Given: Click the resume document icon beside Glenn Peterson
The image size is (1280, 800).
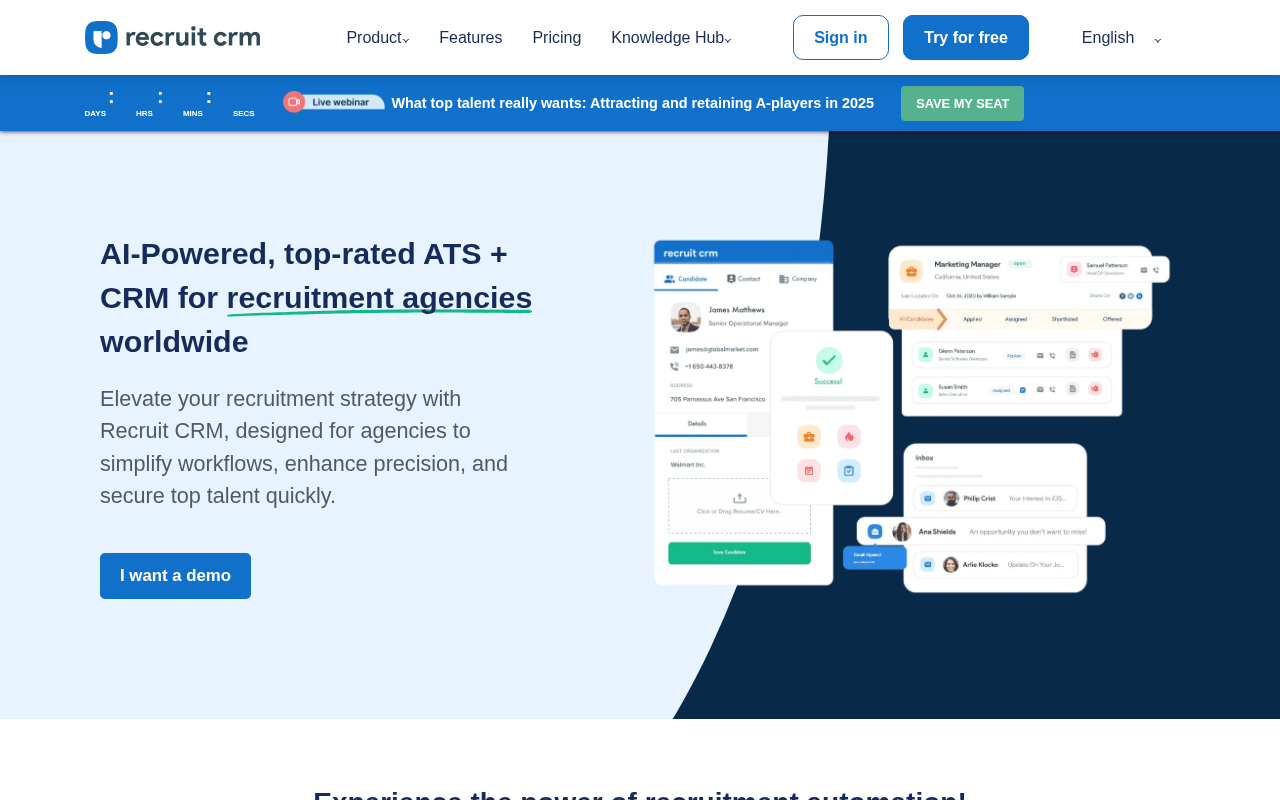Looking at the screenshot, I should point(1072,355).
